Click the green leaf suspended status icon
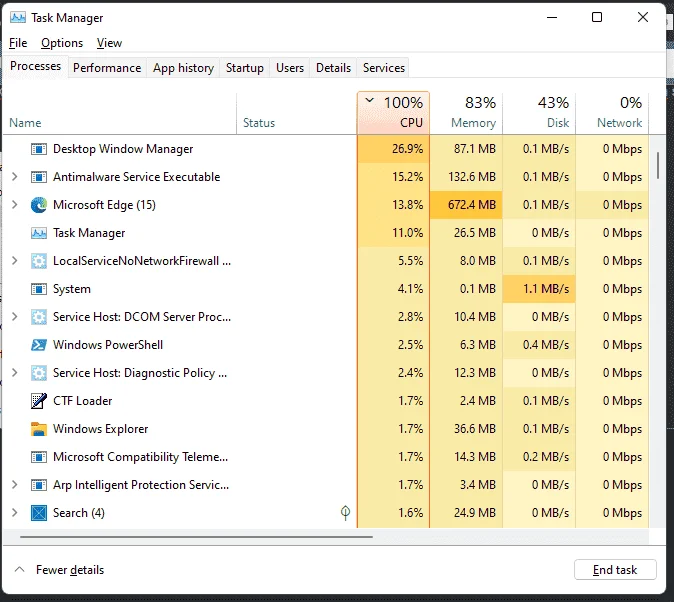The height and width of the screenshot is (602, 674). pos(345,513)
